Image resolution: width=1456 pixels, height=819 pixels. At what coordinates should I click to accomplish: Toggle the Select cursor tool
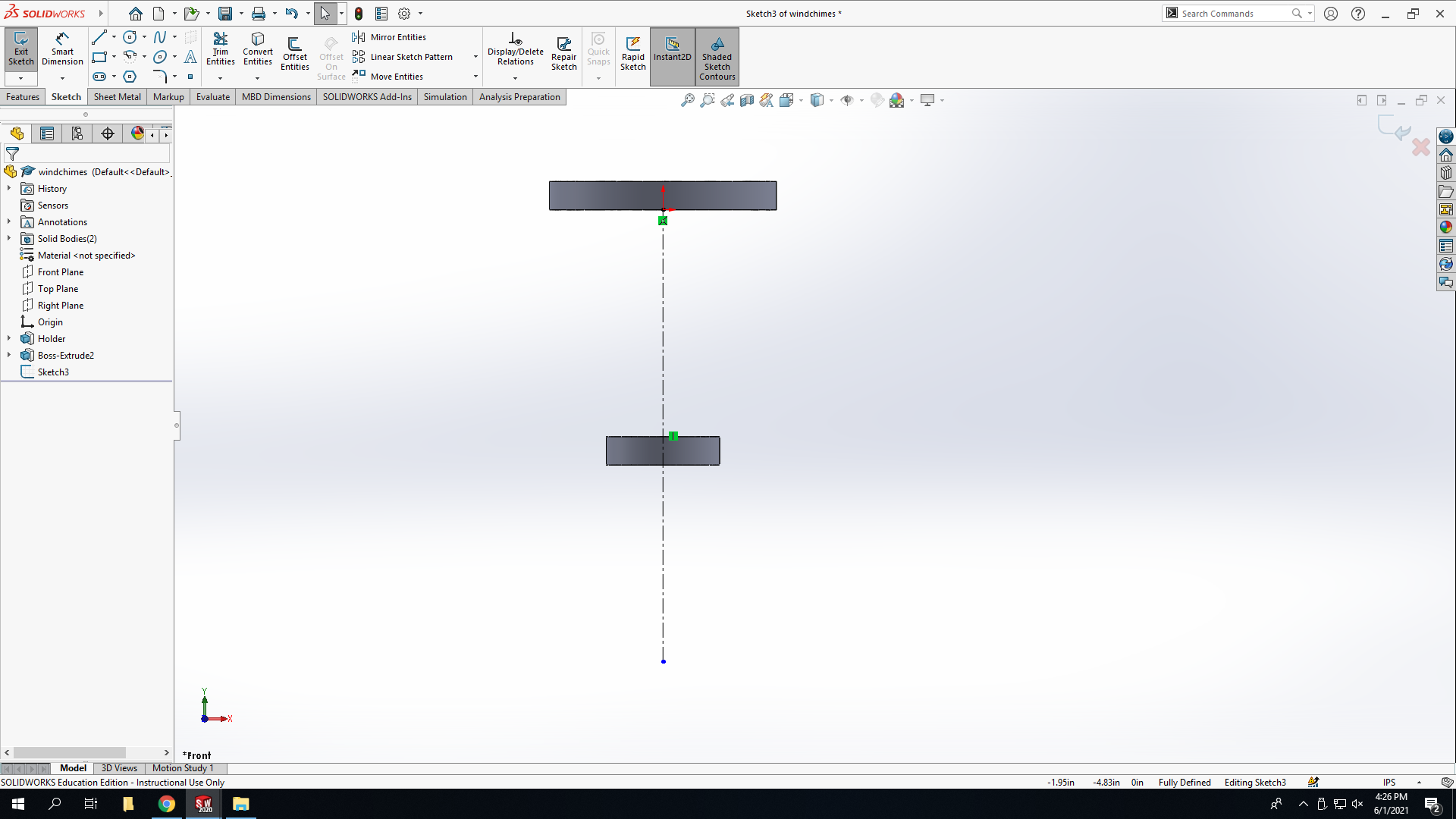325,14
